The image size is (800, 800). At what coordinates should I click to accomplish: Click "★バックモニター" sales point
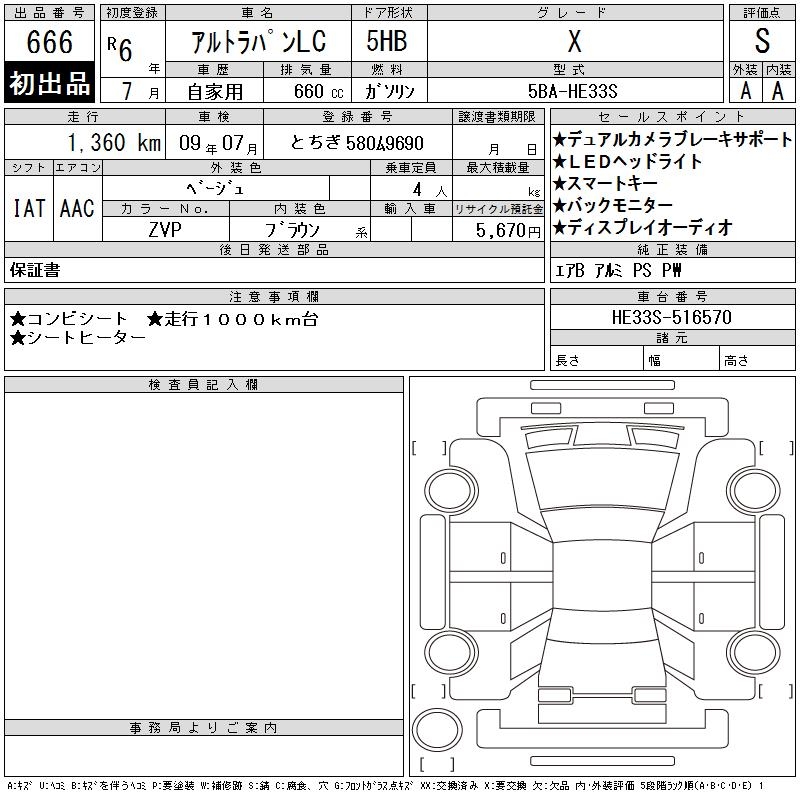613,205
